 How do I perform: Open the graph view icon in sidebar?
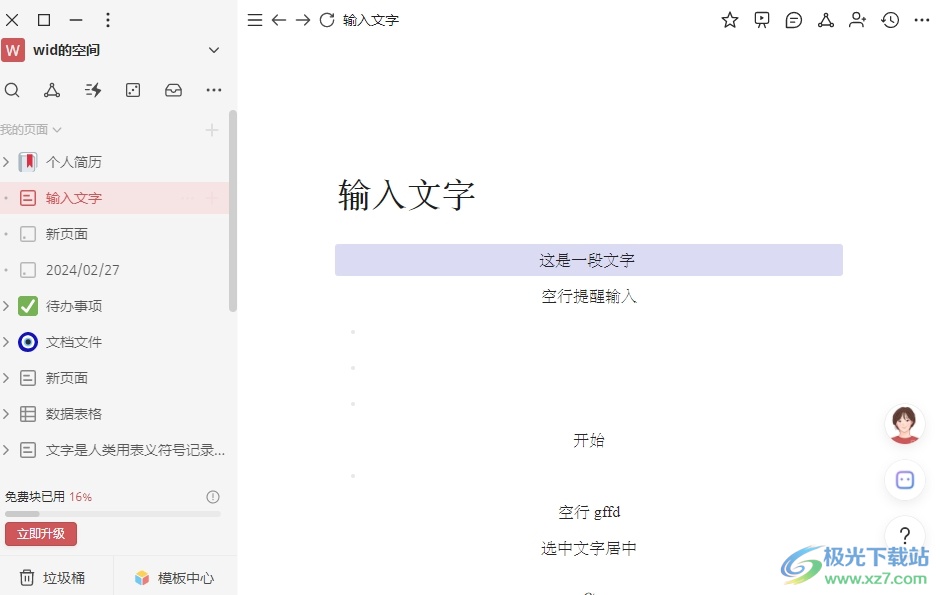click(x=52, y=90)
